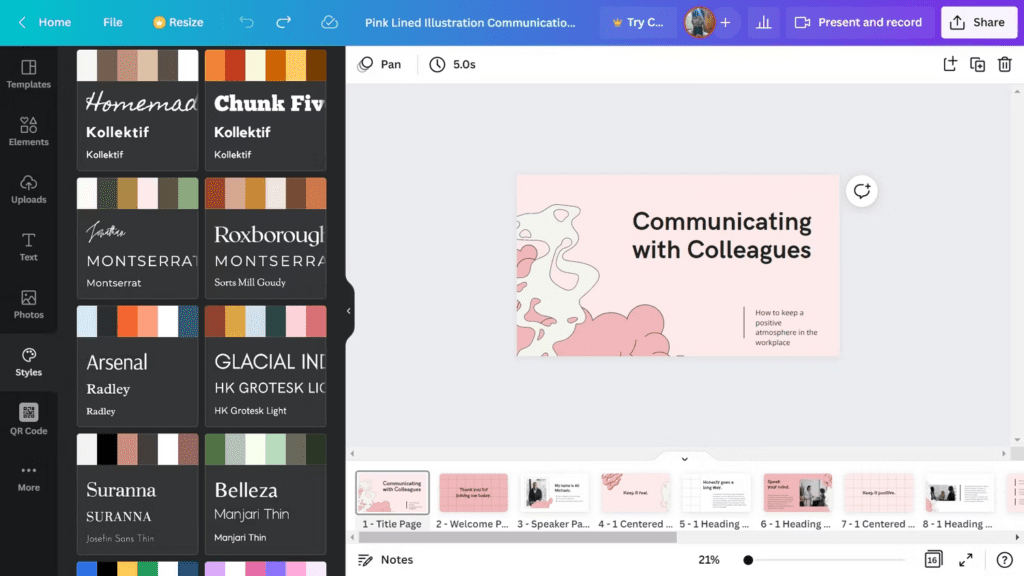Click the undo arrow icon
Image resolution: width=1024 pixels, height=576 pixels.
tap(247, 22)
